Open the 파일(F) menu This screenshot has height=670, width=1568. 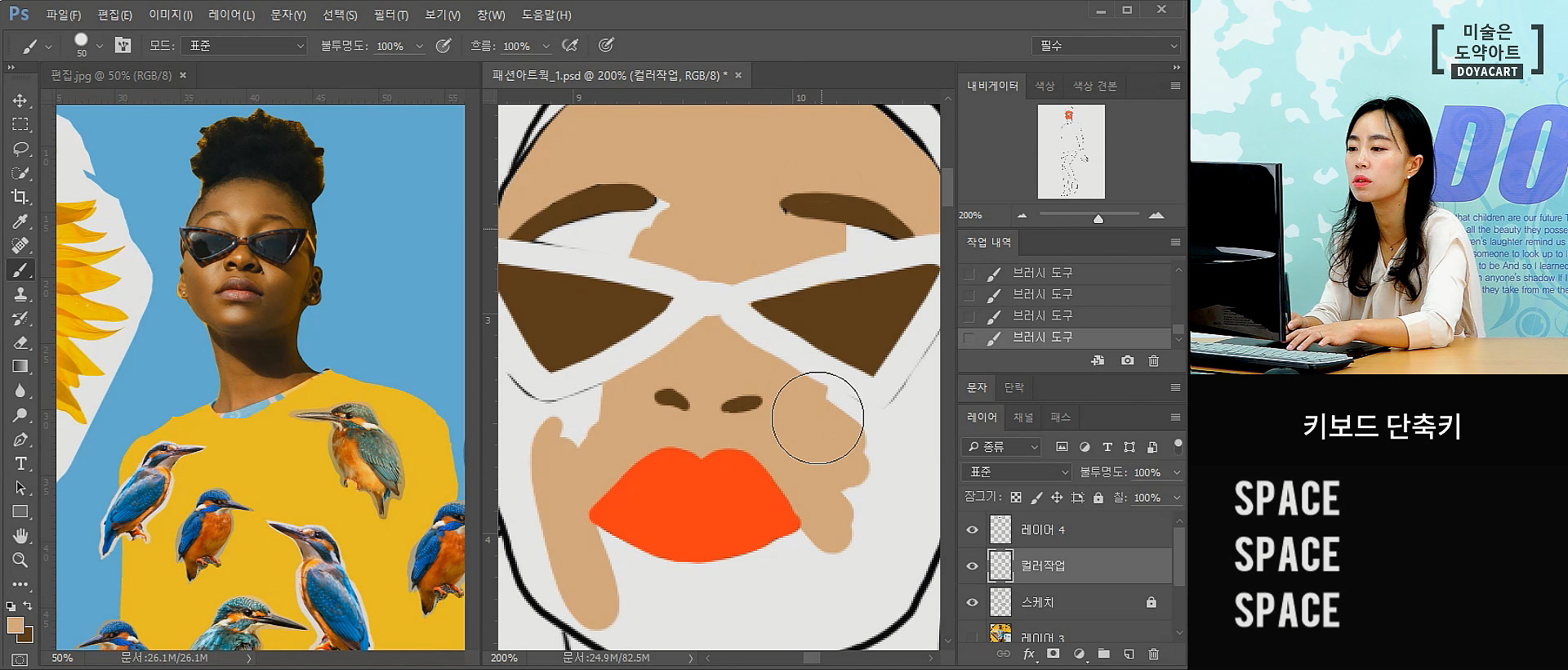coord(63,15)
